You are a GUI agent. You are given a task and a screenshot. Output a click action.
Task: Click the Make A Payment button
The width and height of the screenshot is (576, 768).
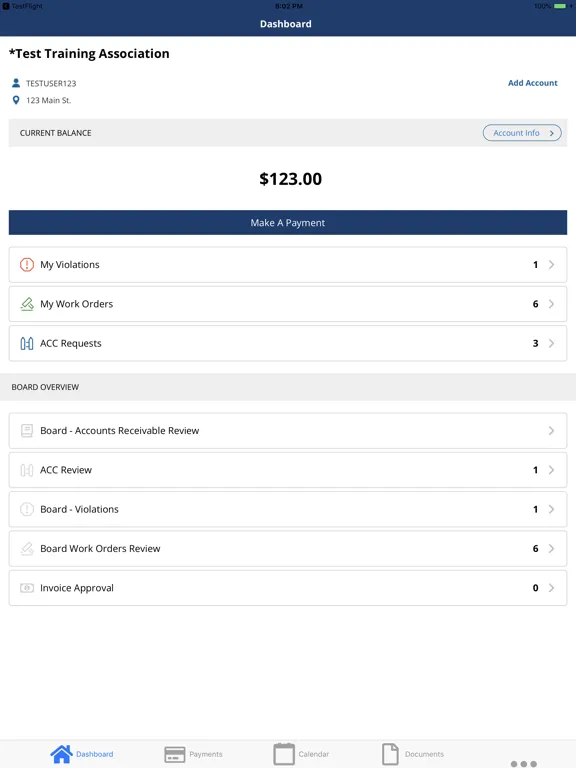pyautogui.click(x=288, y=222)
